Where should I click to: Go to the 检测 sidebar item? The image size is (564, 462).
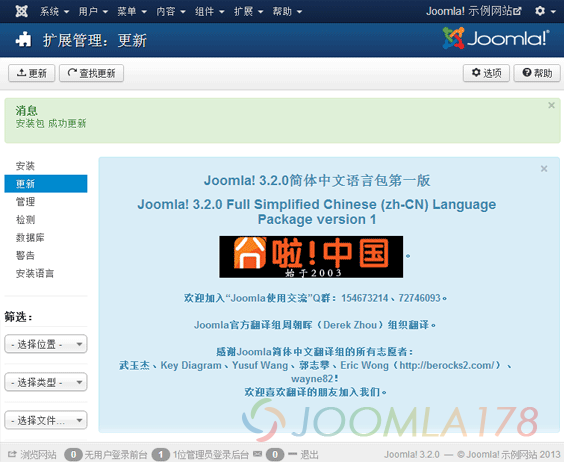(x=25, y=219)
